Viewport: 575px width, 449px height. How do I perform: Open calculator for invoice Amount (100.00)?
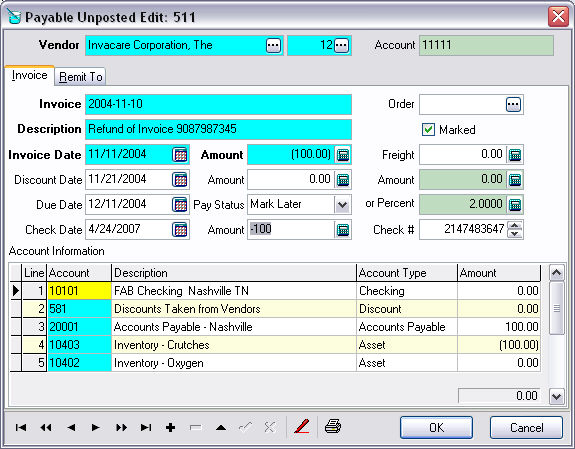pos(343,155)
